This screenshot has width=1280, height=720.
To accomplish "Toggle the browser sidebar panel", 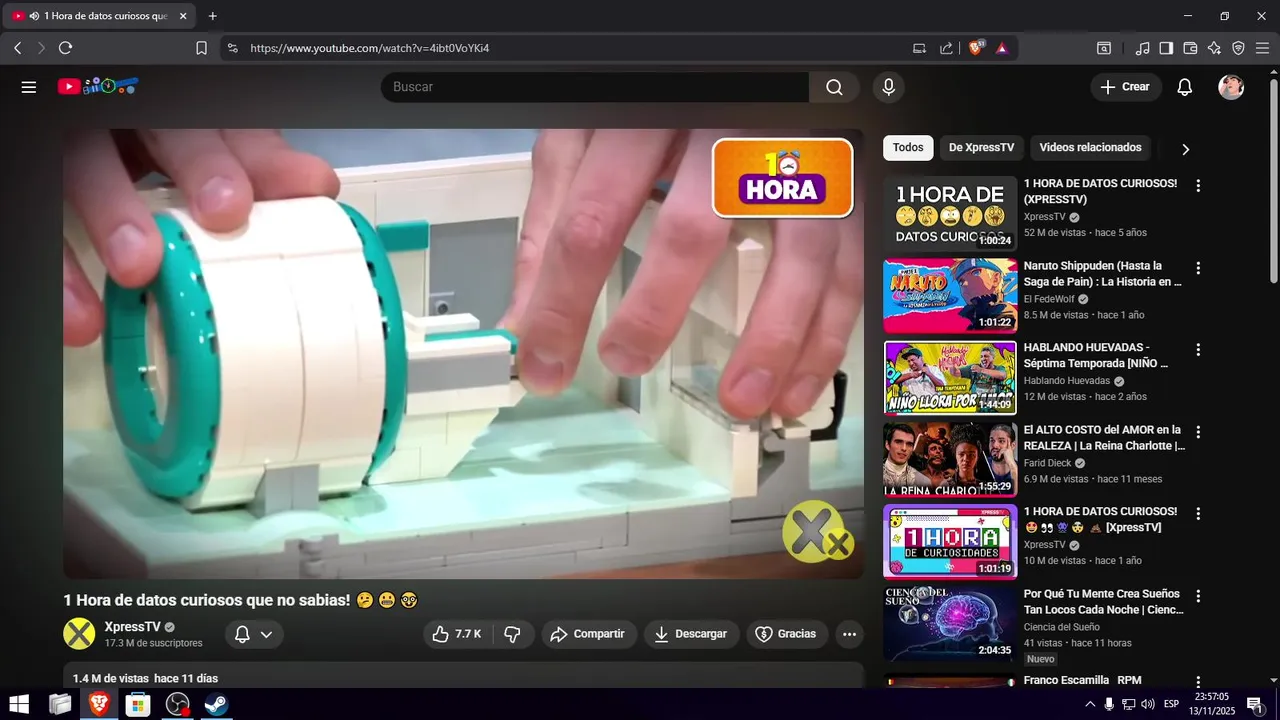I will 1166,48.
